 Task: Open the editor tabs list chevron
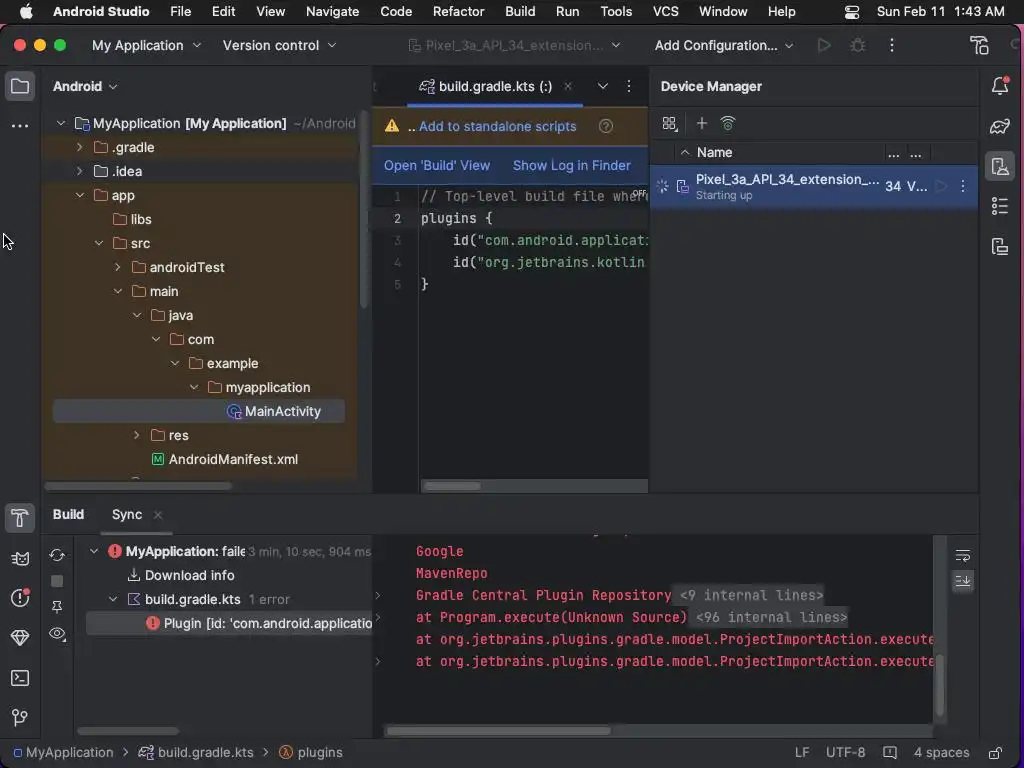pos(603,86)
